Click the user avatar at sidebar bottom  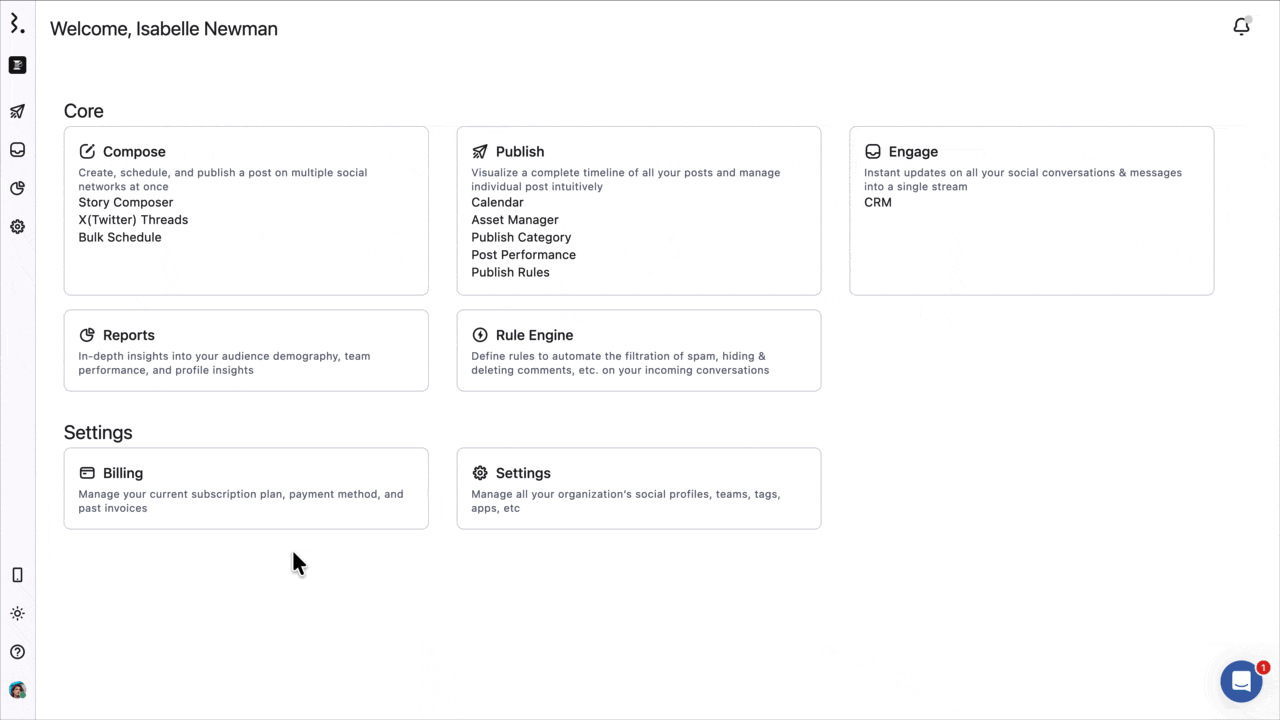tap(17, 690)
